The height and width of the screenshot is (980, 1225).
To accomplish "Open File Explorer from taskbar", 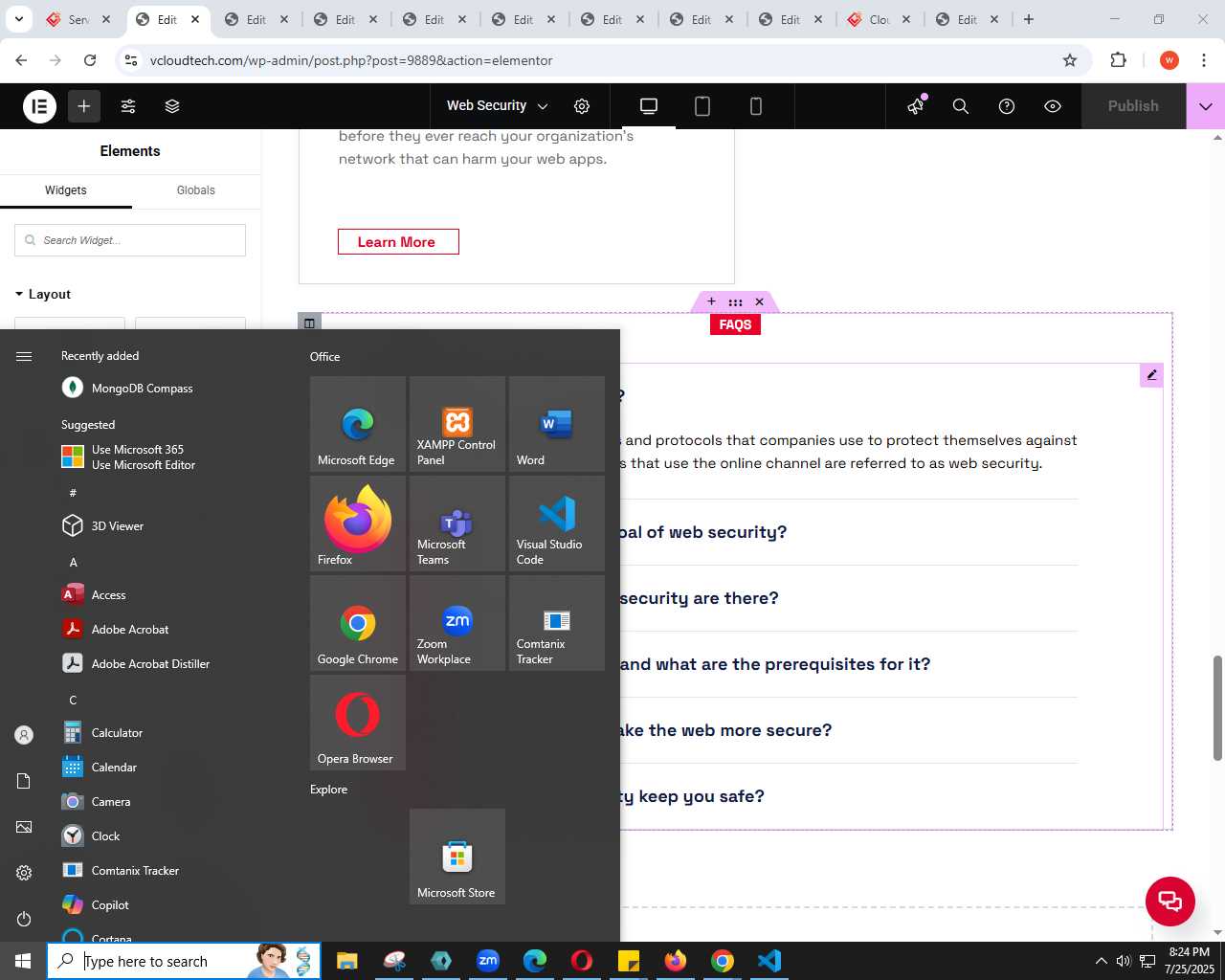I will 346,961.
